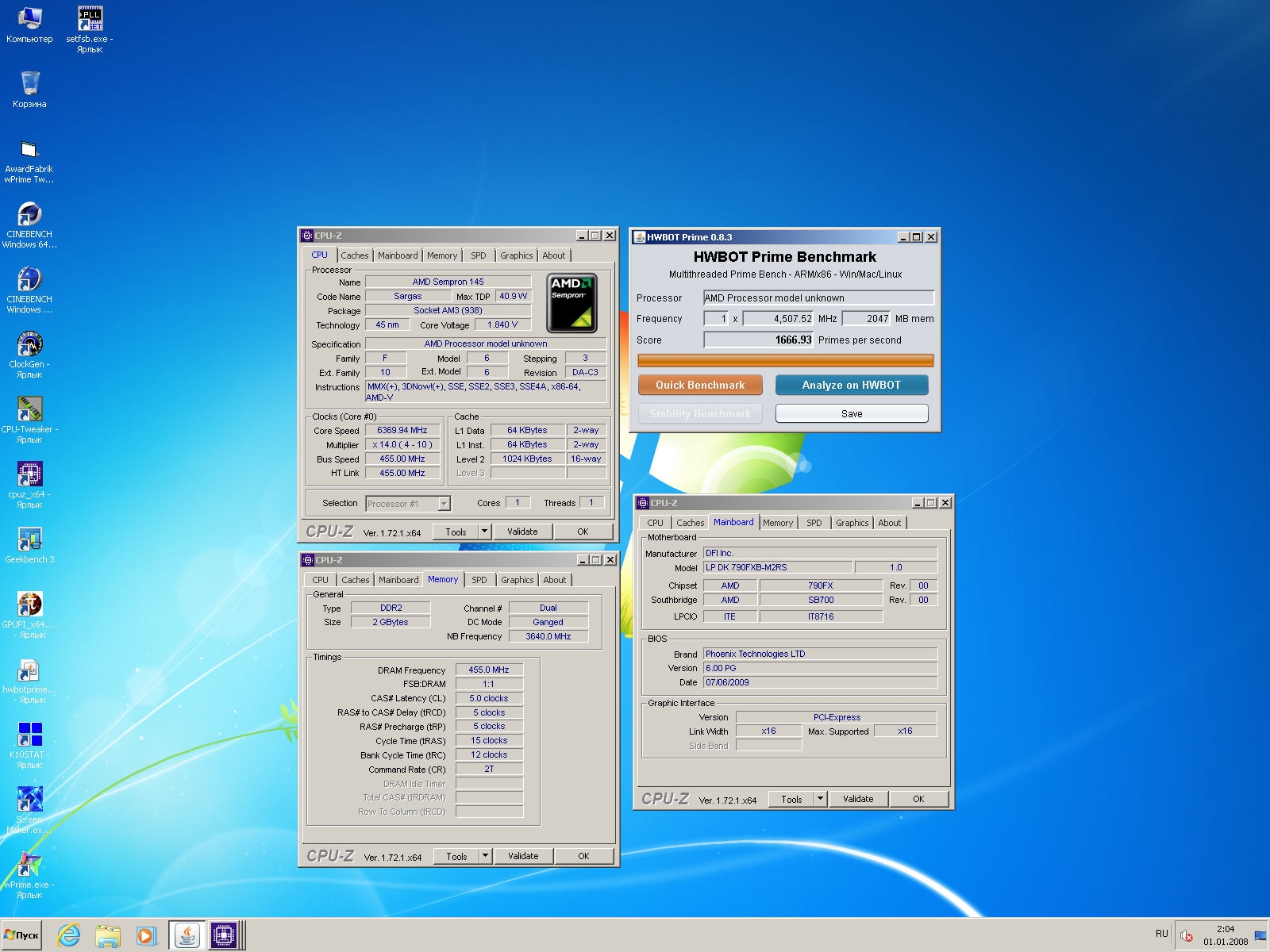
Task: Launch the GPUPI_x64 shortcut
Action: [x=29, y=616]
